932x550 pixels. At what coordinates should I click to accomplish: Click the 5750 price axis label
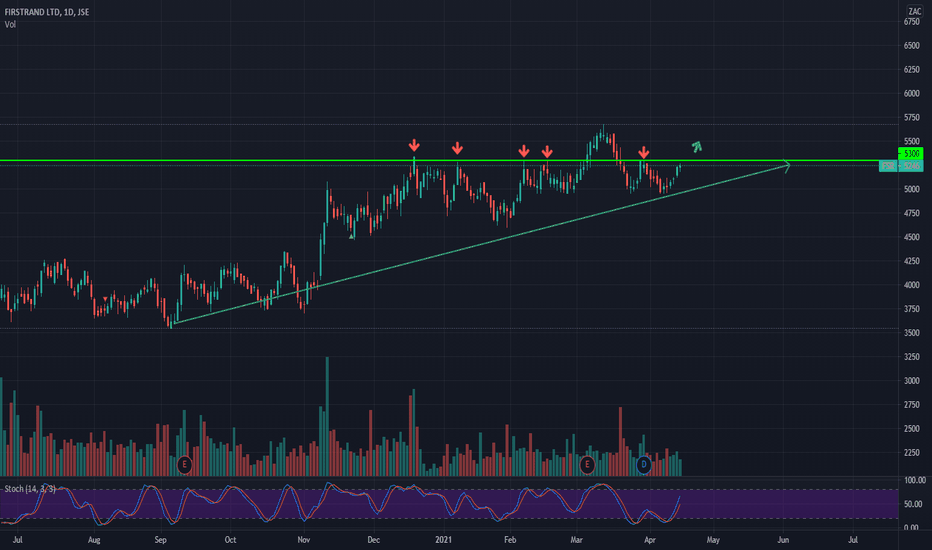911,118
